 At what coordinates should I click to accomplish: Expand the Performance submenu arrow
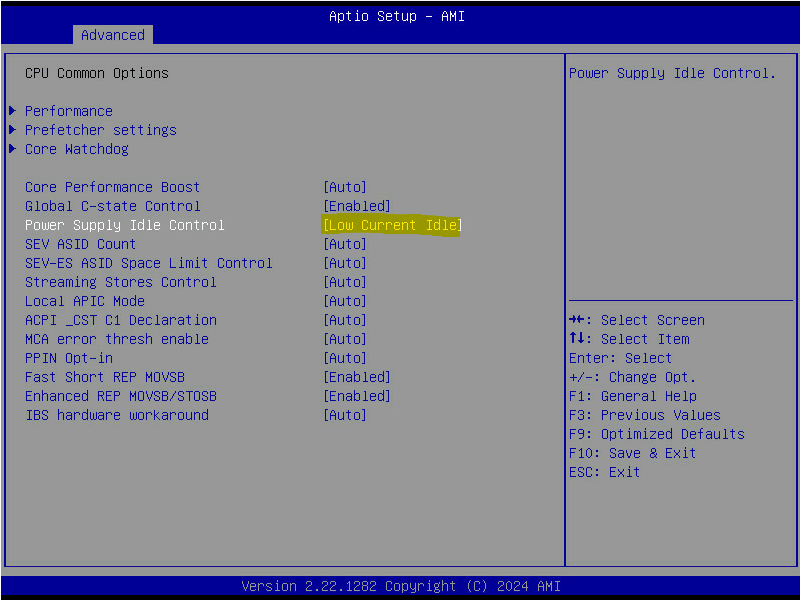(x=13, y=111)
